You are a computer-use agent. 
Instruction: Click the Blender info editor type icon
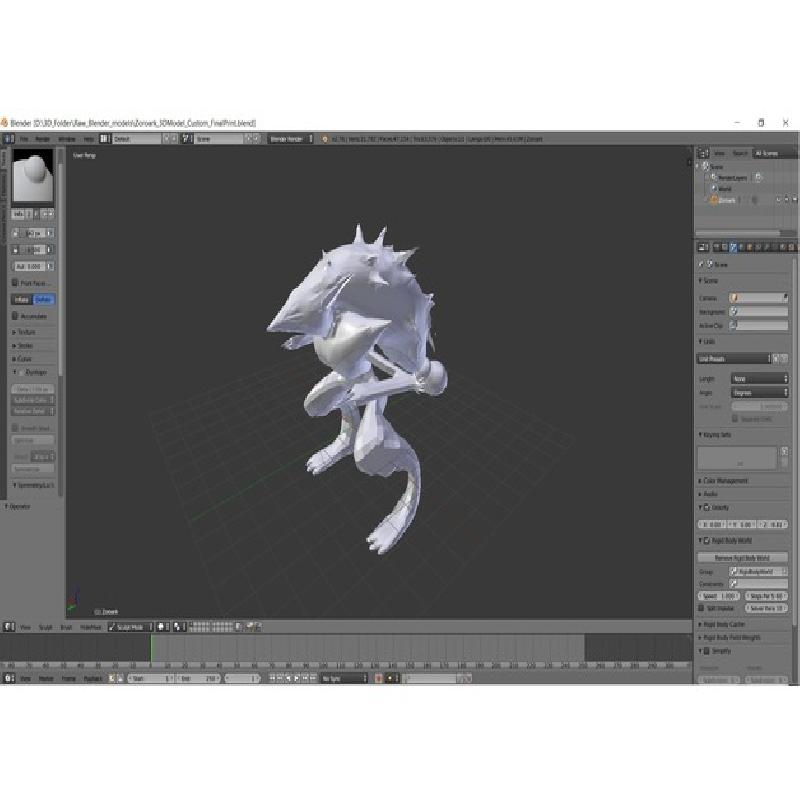tap(8, 139)
